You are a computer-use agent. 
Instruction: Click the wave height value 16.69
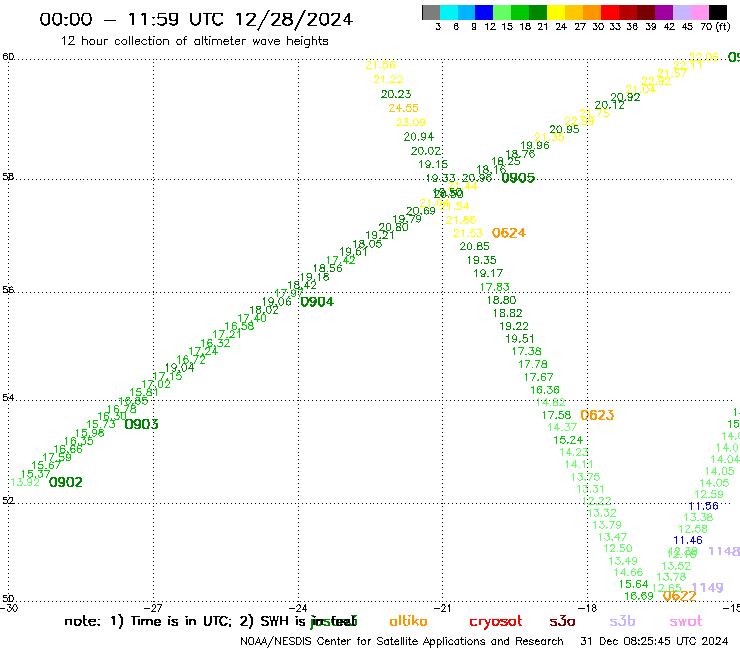click(639, 596)
